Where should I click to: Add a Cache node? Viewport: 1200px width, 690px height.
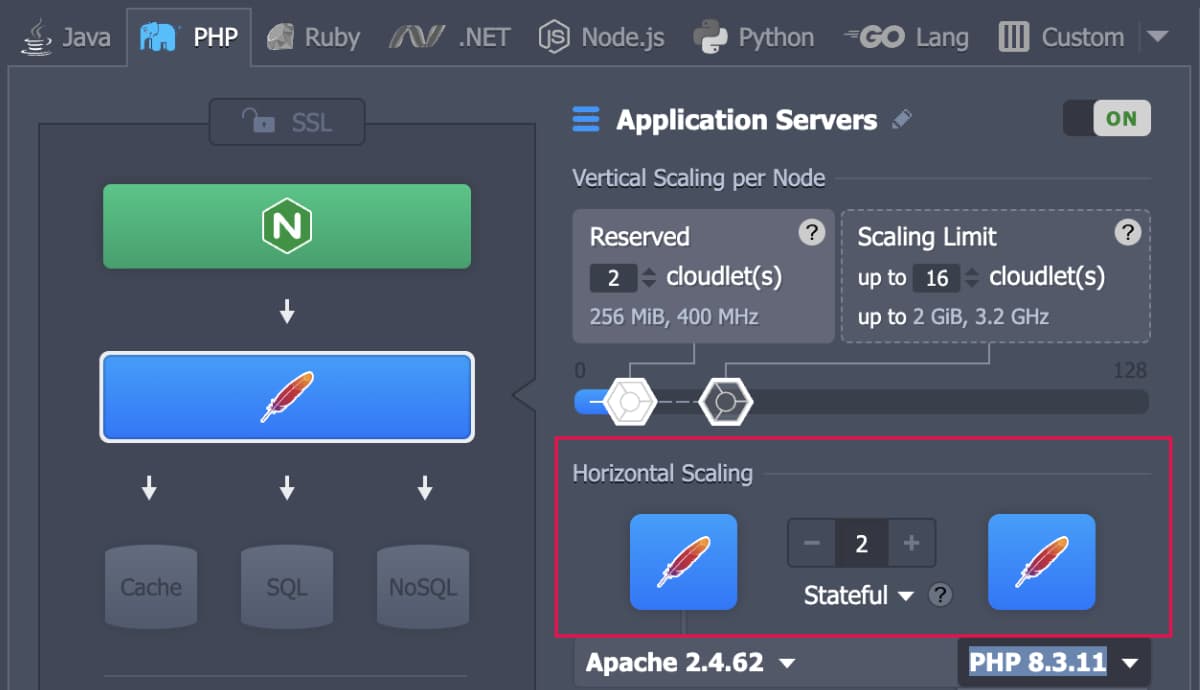pos(150,587)
